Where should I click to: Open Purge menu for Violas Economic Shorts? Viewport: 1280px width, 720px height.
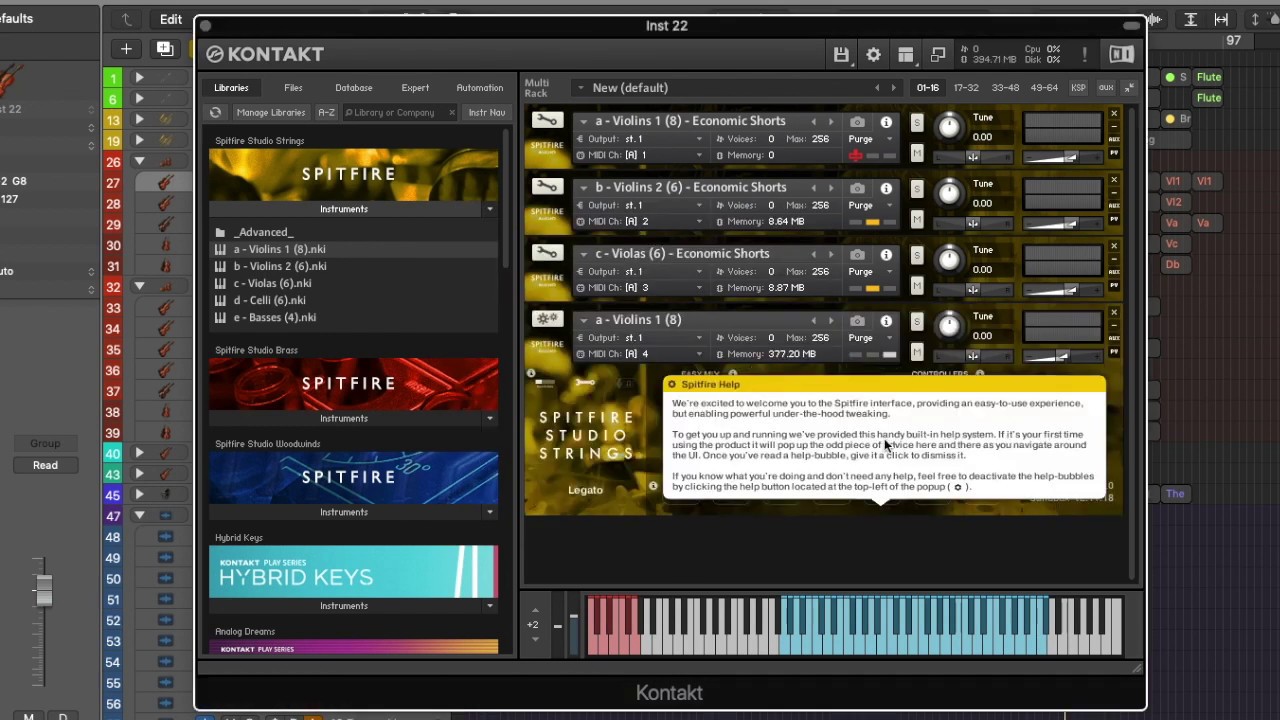[868, 272]
